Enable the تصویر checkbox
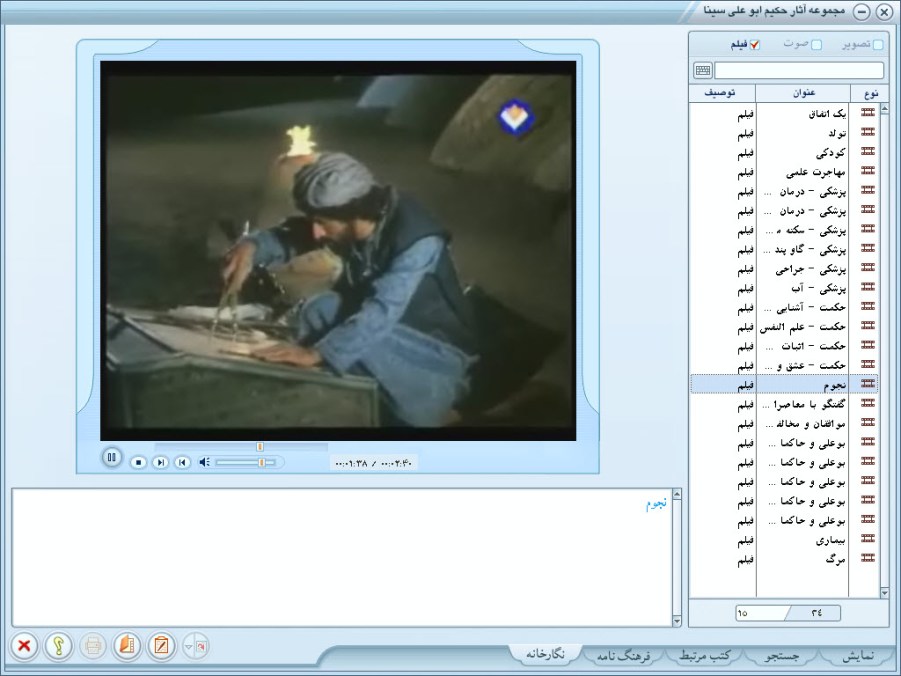 (x=878, y=45)
